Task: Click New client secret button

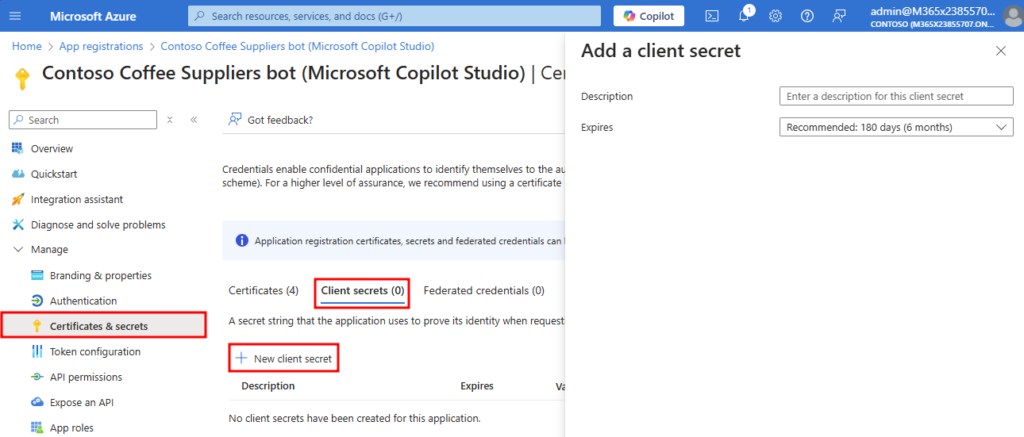Action: (x=283, y=358)
